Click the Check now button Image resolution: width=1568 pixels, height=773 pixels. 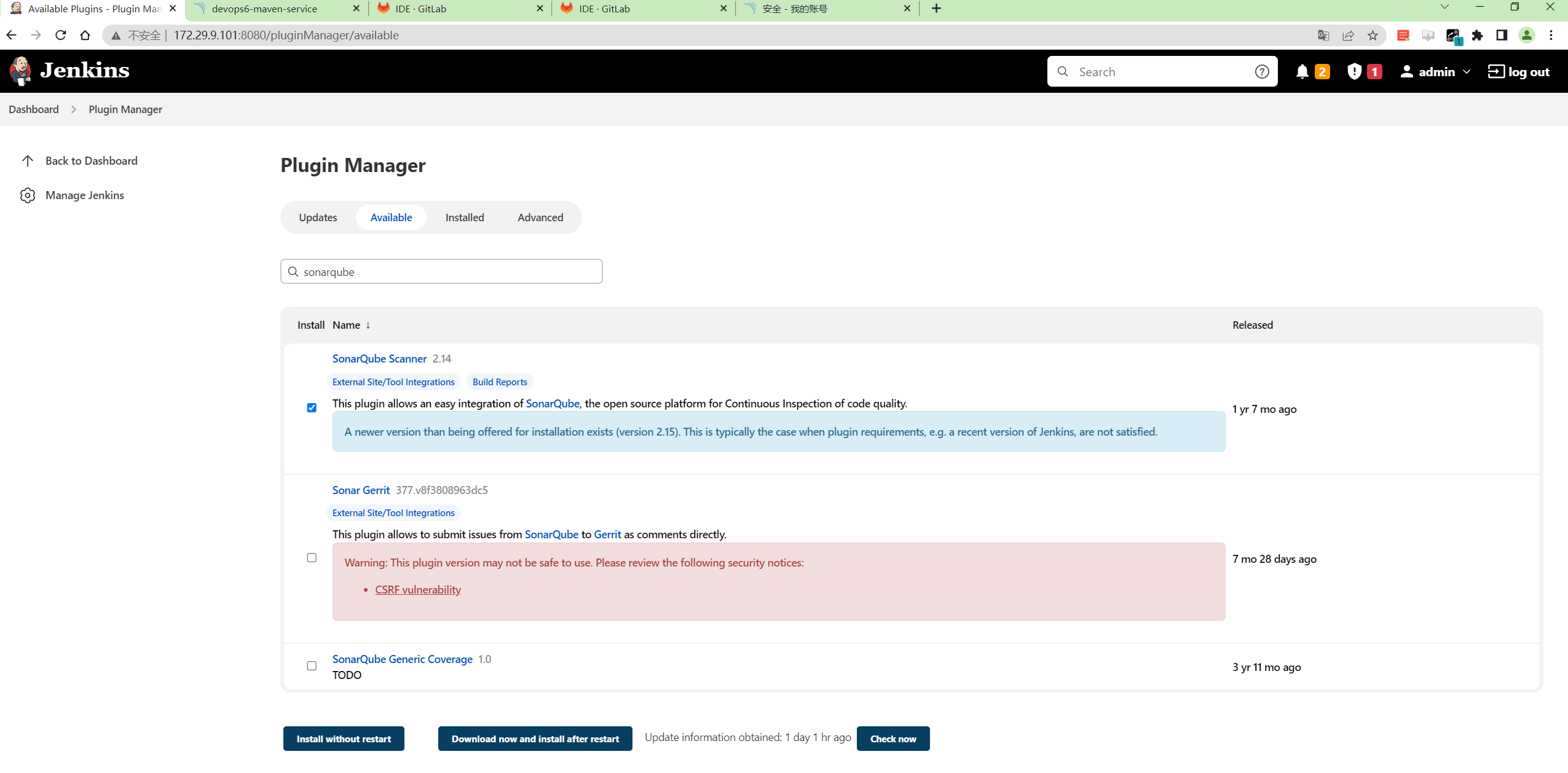893,739
